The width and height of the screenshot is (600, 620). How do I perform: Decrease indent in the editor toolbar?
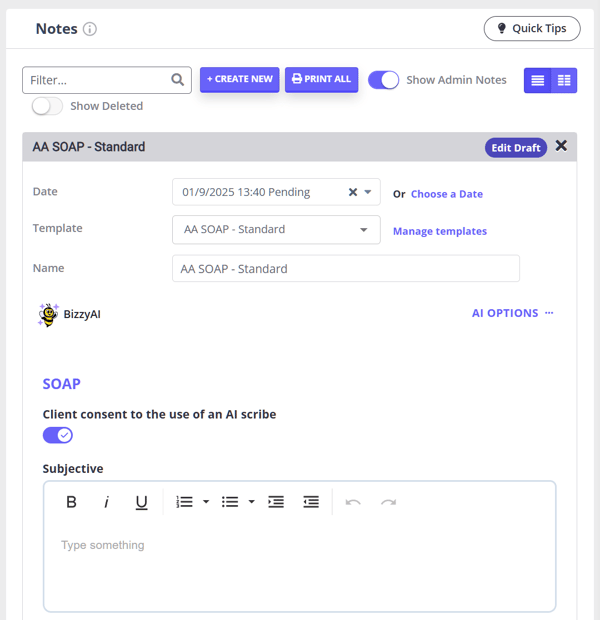pos(311,502)
